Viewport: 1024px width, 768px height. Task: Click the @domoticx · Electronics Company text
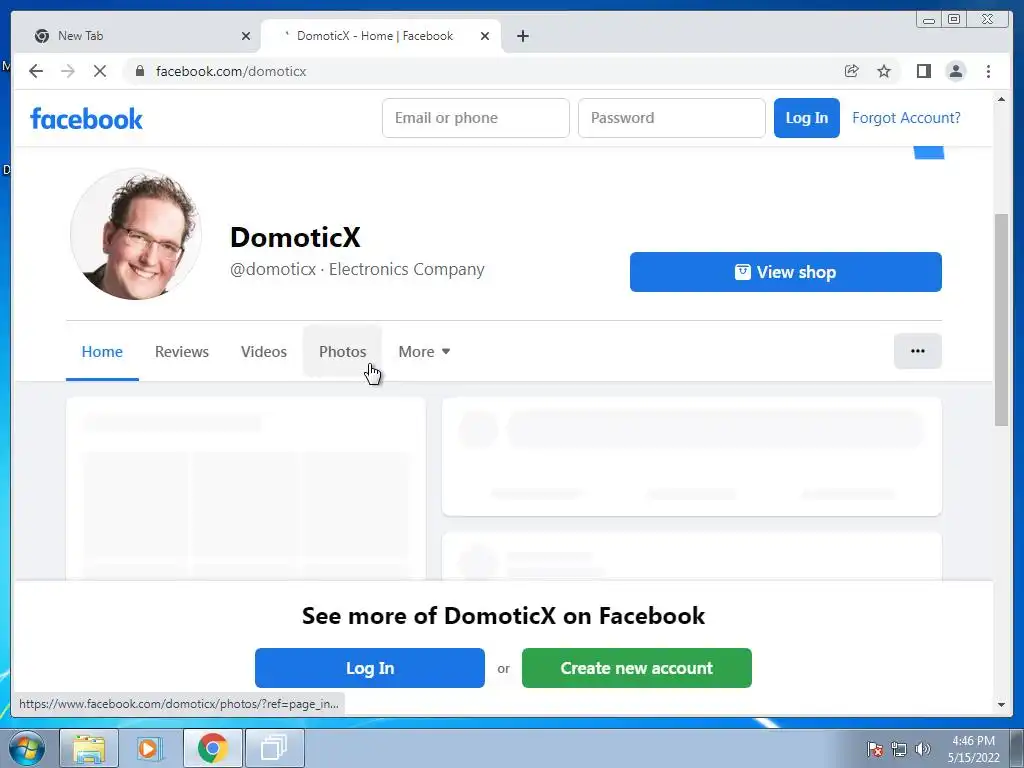click(x=357, y=269)
